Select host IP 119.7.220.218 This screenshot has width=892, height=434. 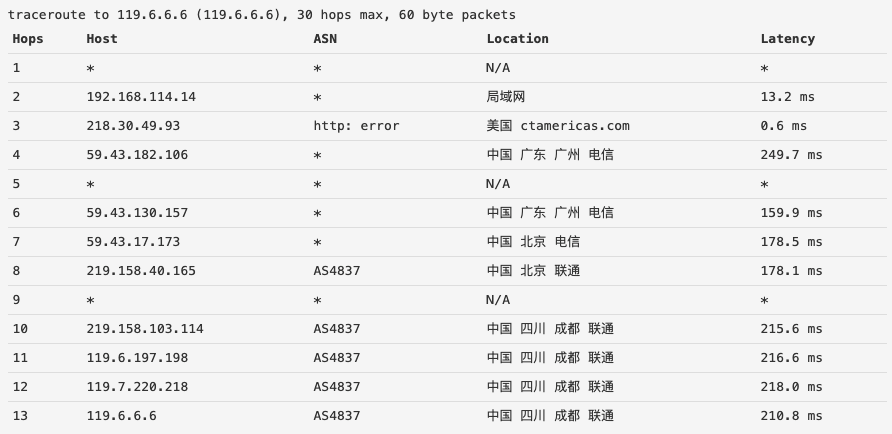137,387
